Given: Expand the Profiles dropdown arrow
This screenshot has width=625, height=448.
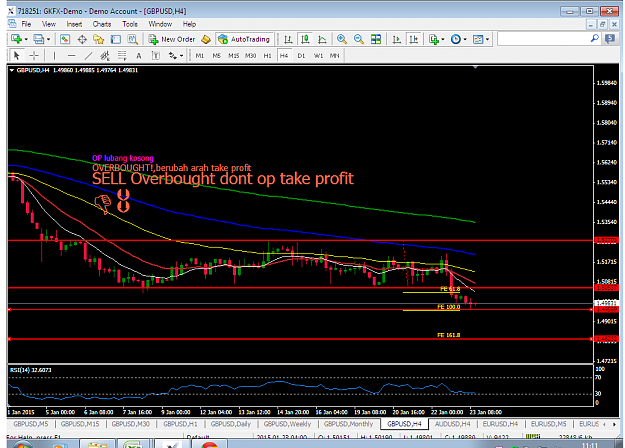Looking at the screenshot, I should tap(49, 39).
